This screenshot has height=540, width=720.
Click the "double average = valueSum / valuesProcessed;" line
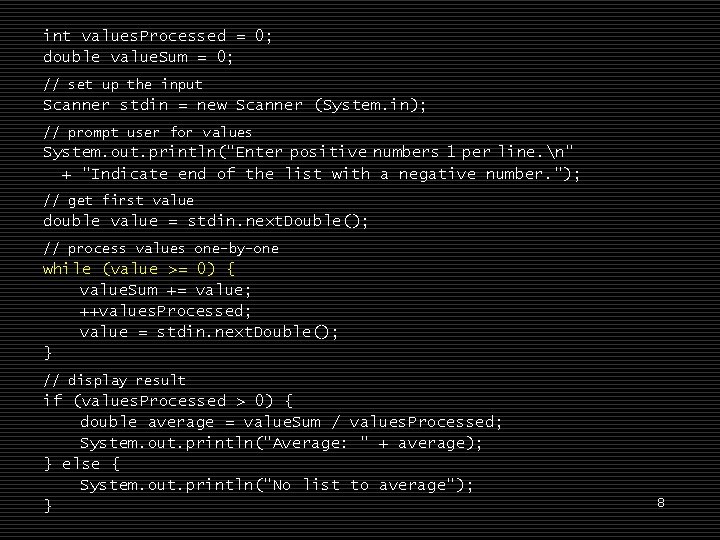tap(291, 422)
